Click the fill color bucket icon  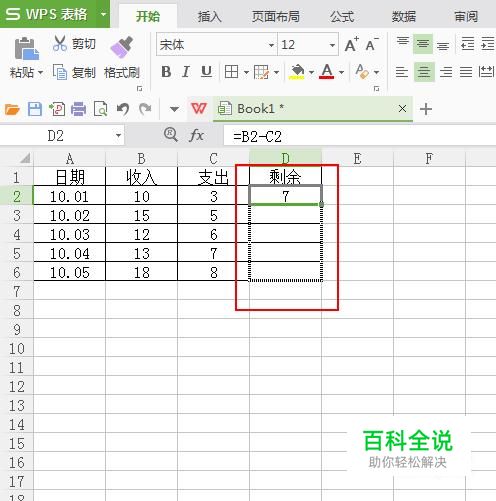[x=297, y=72]
